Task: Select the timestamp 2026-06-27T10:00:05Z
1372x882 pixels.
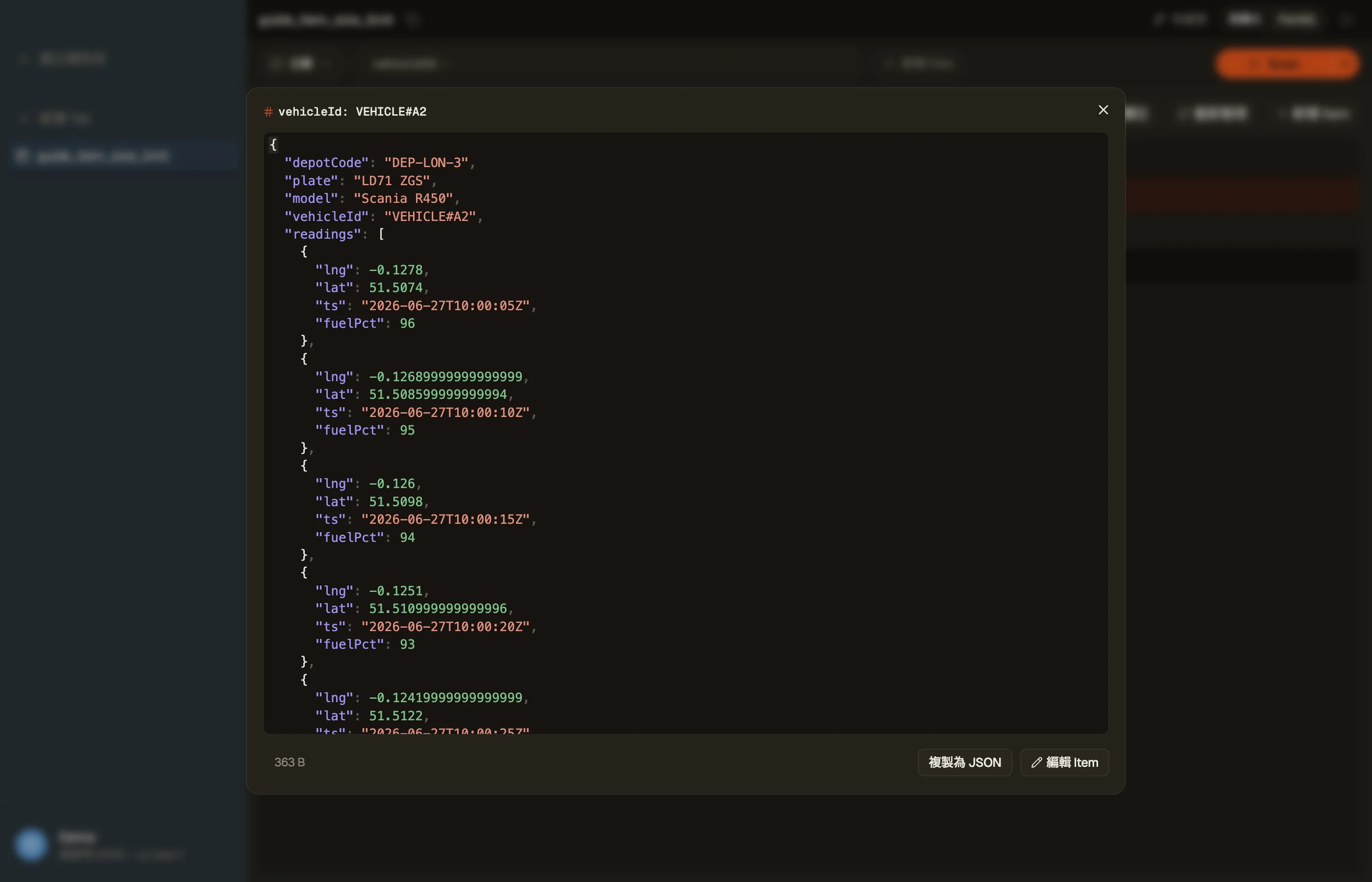Action: coord(445,306)
